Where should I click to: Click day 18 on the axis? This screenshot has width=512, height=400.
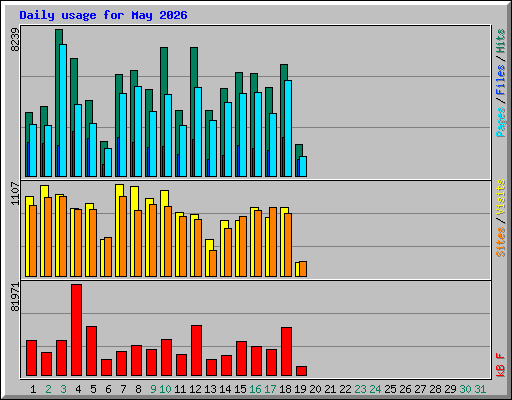tap(285, 389)
